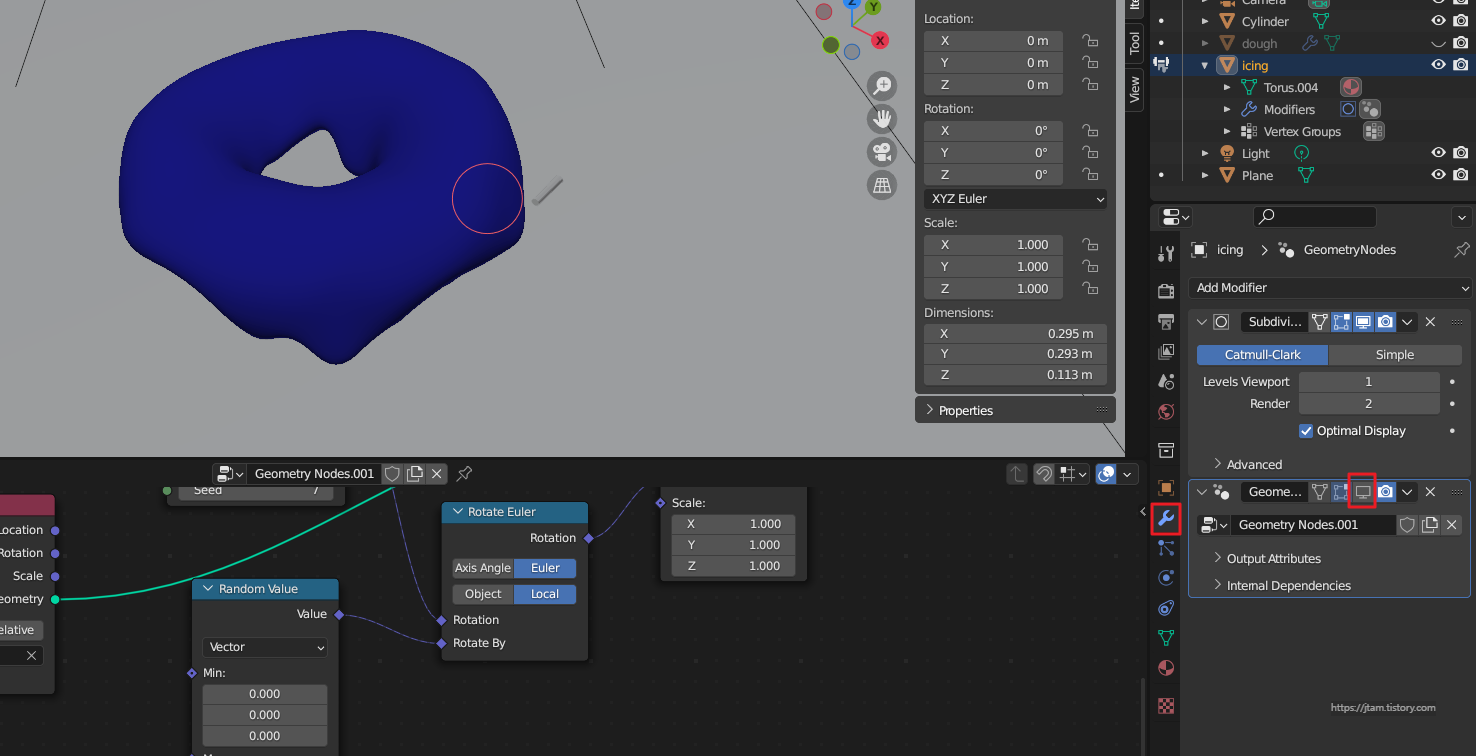Click the hand pan view icon

pyautogui.click(x=881, y=119)
